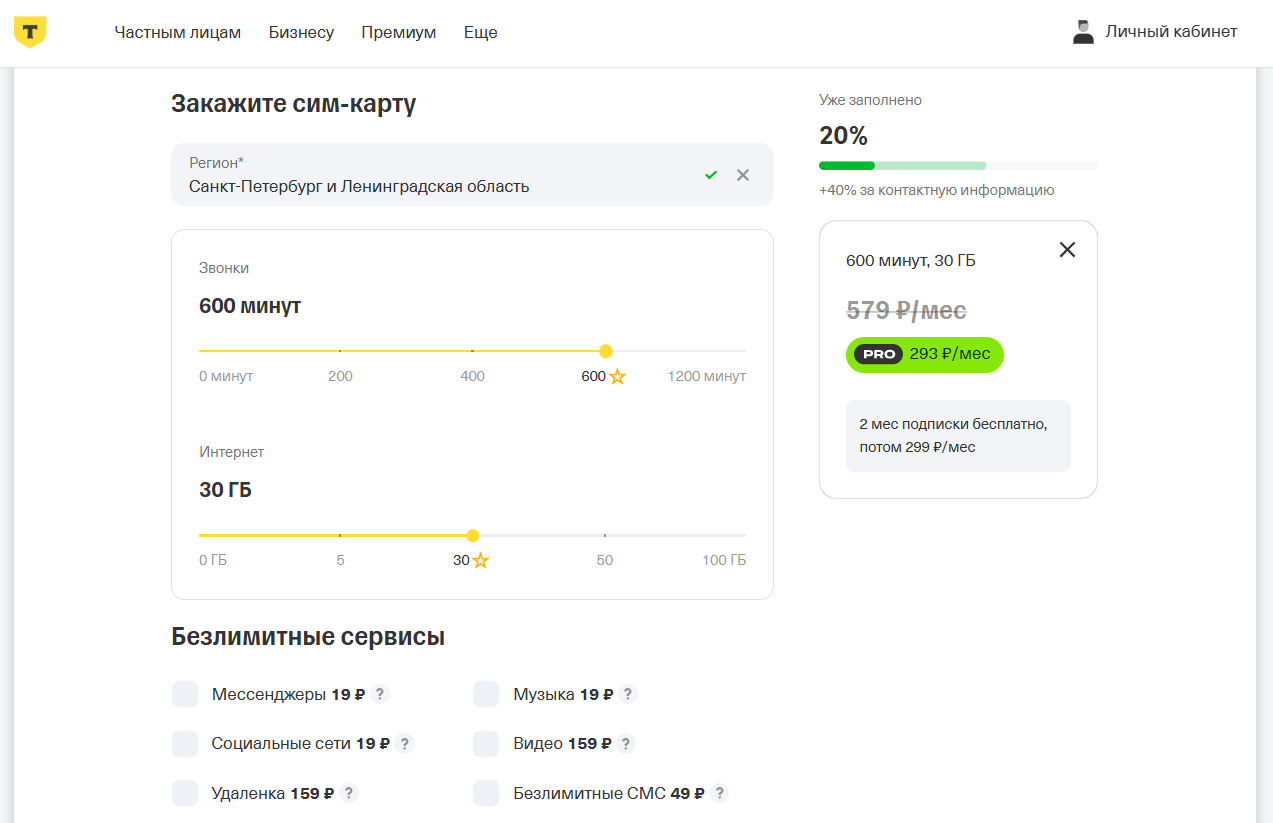Click the Личный кабинет user avatar icon
Image resolution: width=1273 pixels, height=823 pixels.
[x=1083, y=32]
